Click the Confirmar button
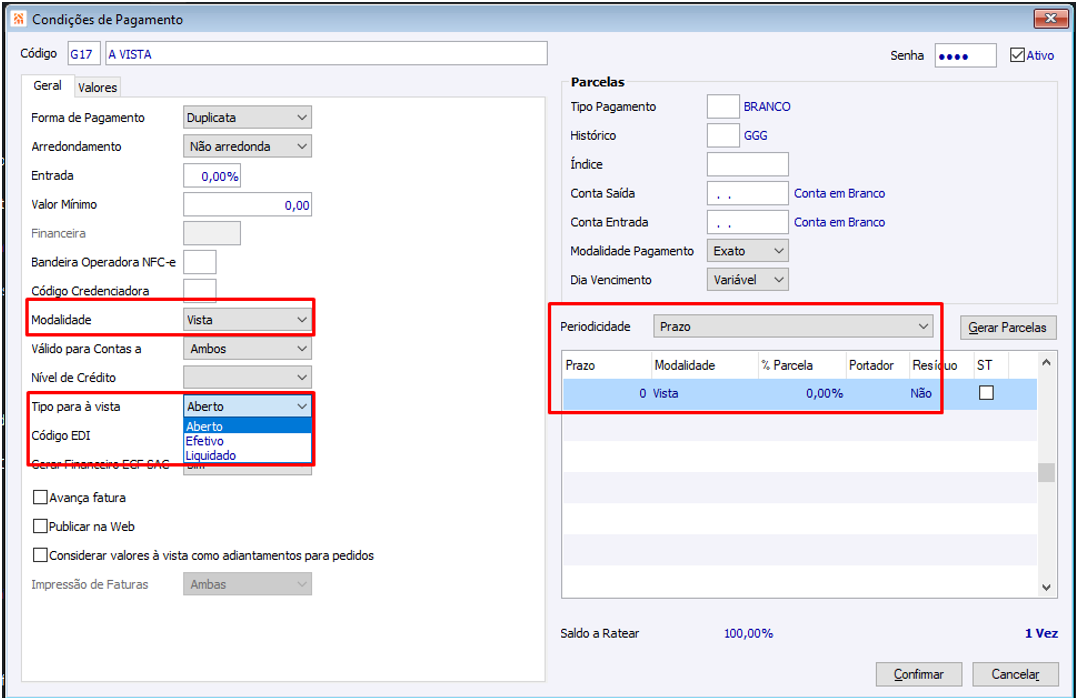This screenshot has height=698, width=1076. click(x=918, y=674)
